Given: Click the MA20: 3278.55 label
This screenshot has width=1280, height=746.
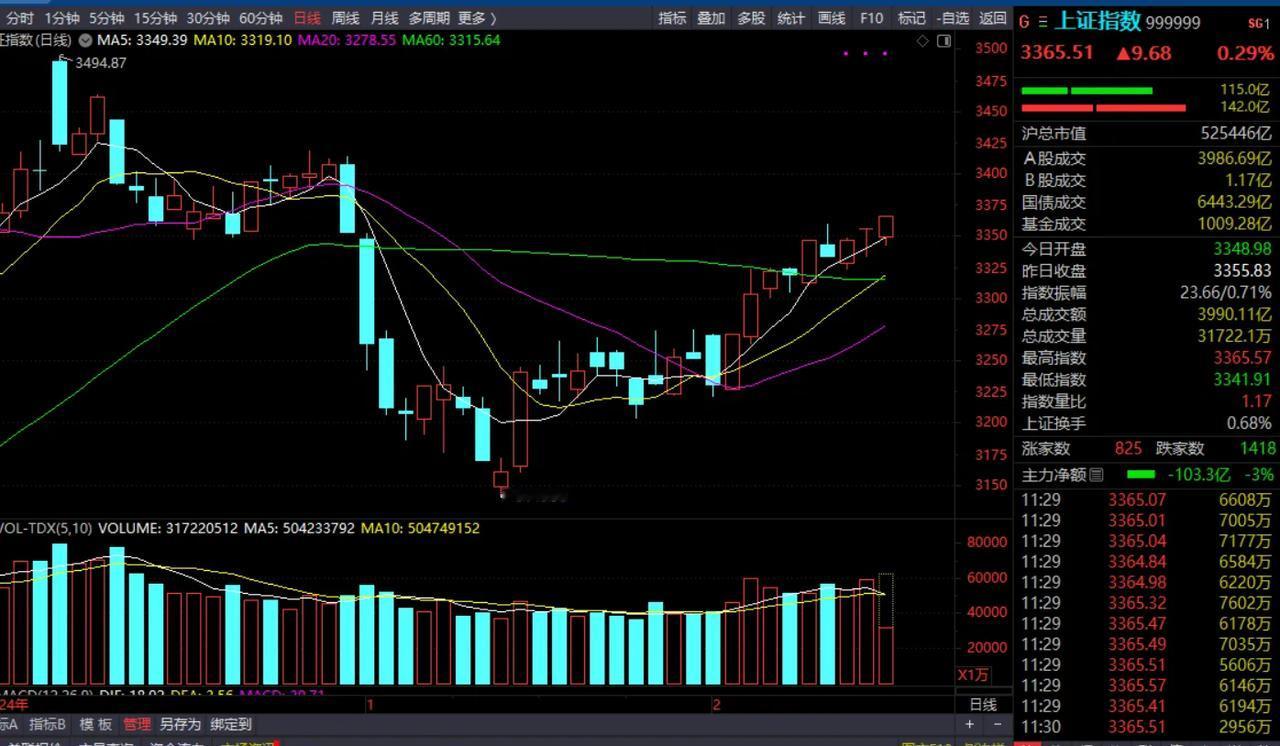Looking at the screenshot, I should 347,40.
